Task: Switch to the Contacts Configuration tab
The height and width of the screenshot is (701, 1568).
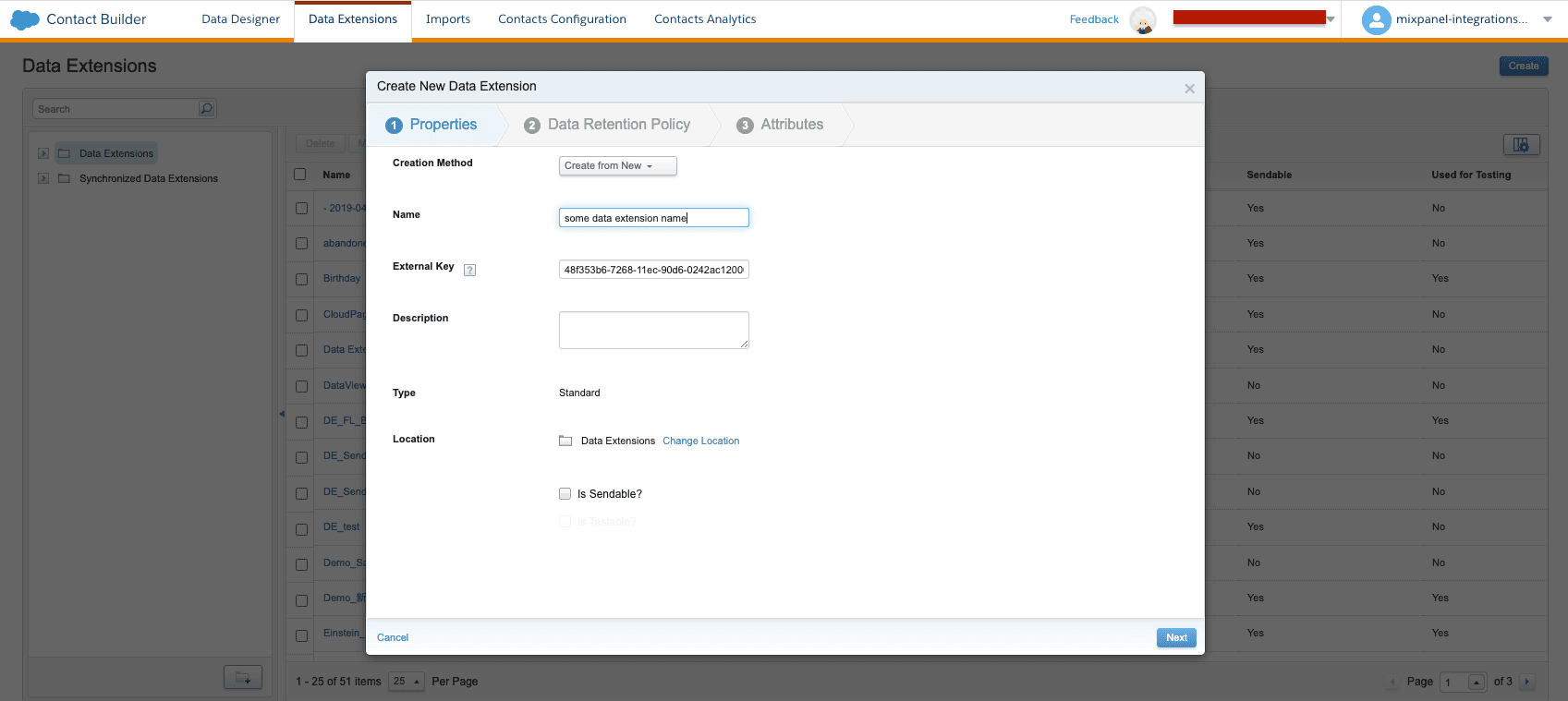Action: (x=562, y=19)
